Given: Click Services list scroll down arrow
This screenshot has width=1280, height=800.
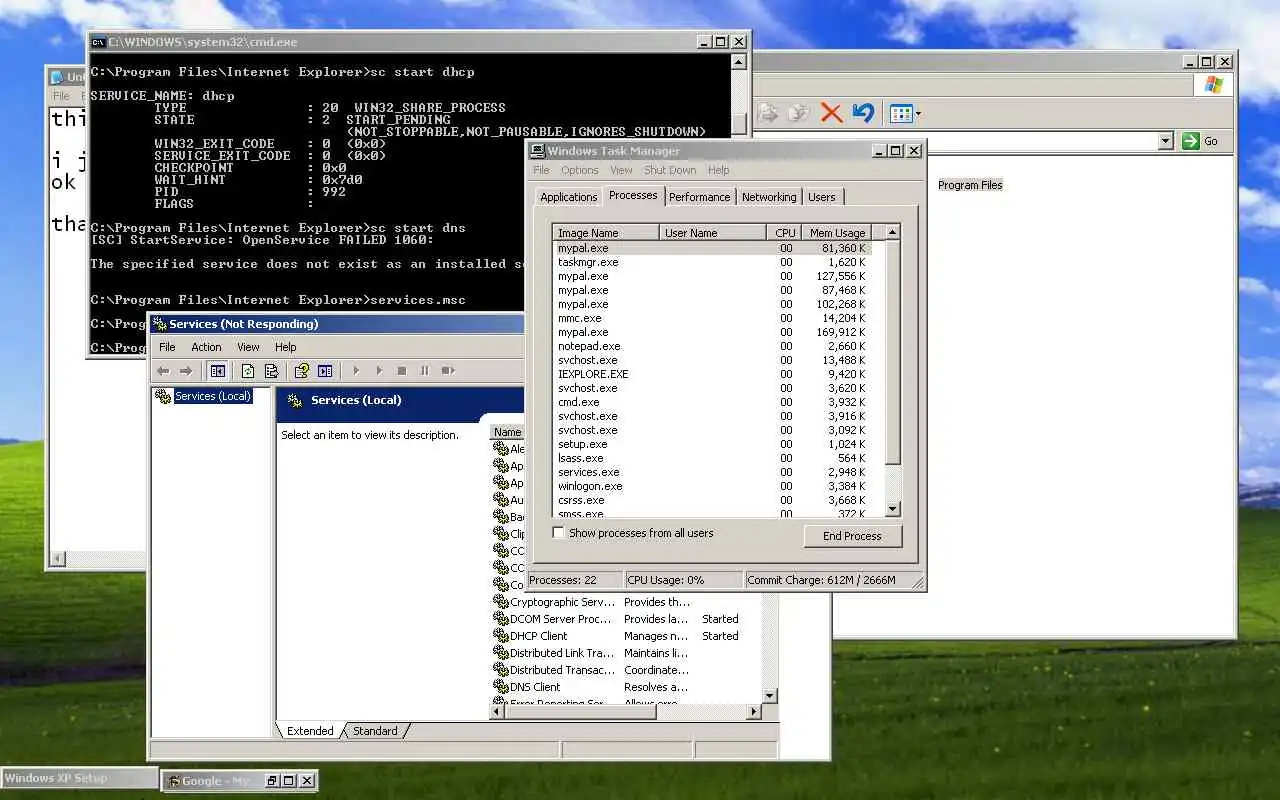Looking at the screenshot, I should (x=769, y=696).
